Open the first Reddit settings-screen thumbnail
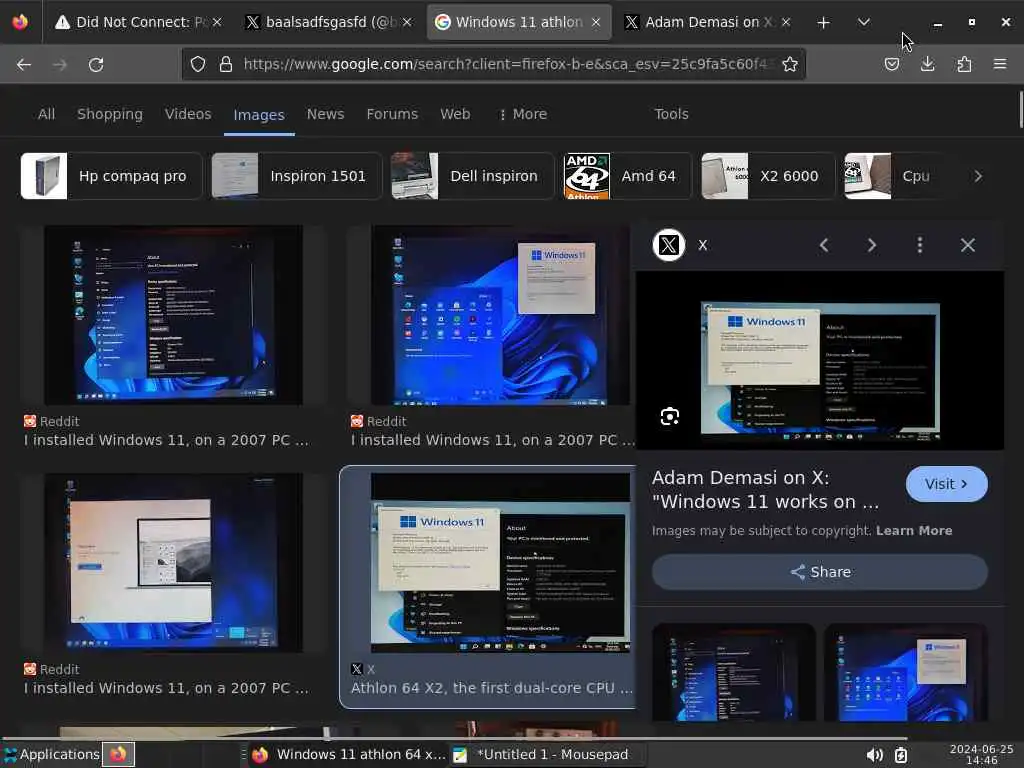 (x=173, y=315)
